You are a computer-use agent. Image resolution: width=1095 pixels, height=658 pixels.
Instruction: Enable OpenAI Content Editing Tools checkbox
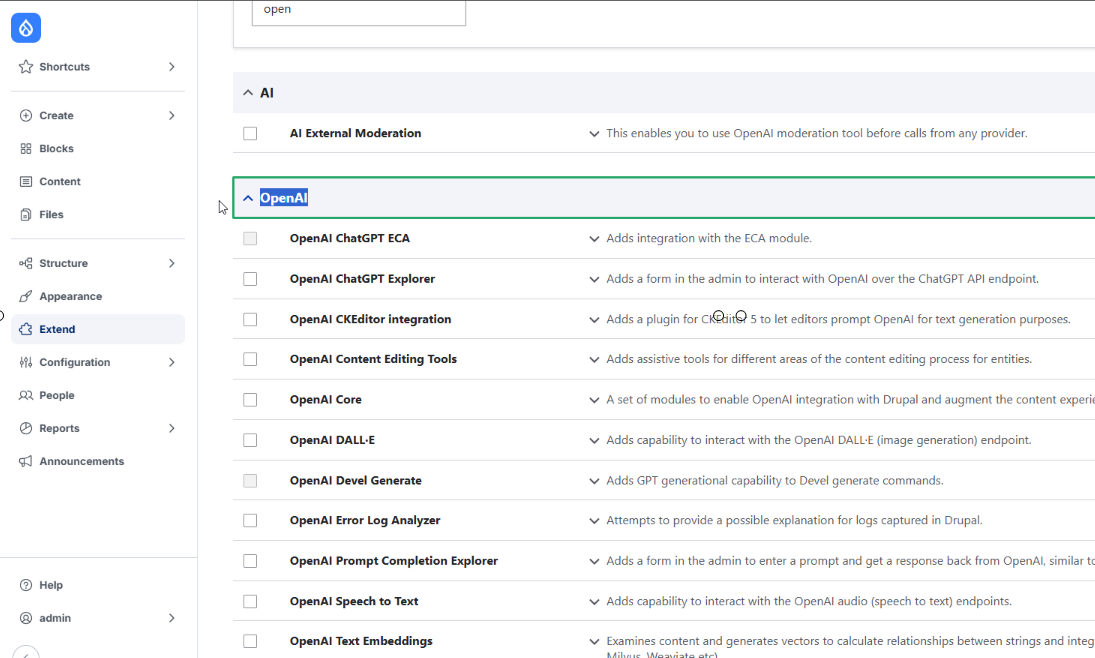coord(250,359)
